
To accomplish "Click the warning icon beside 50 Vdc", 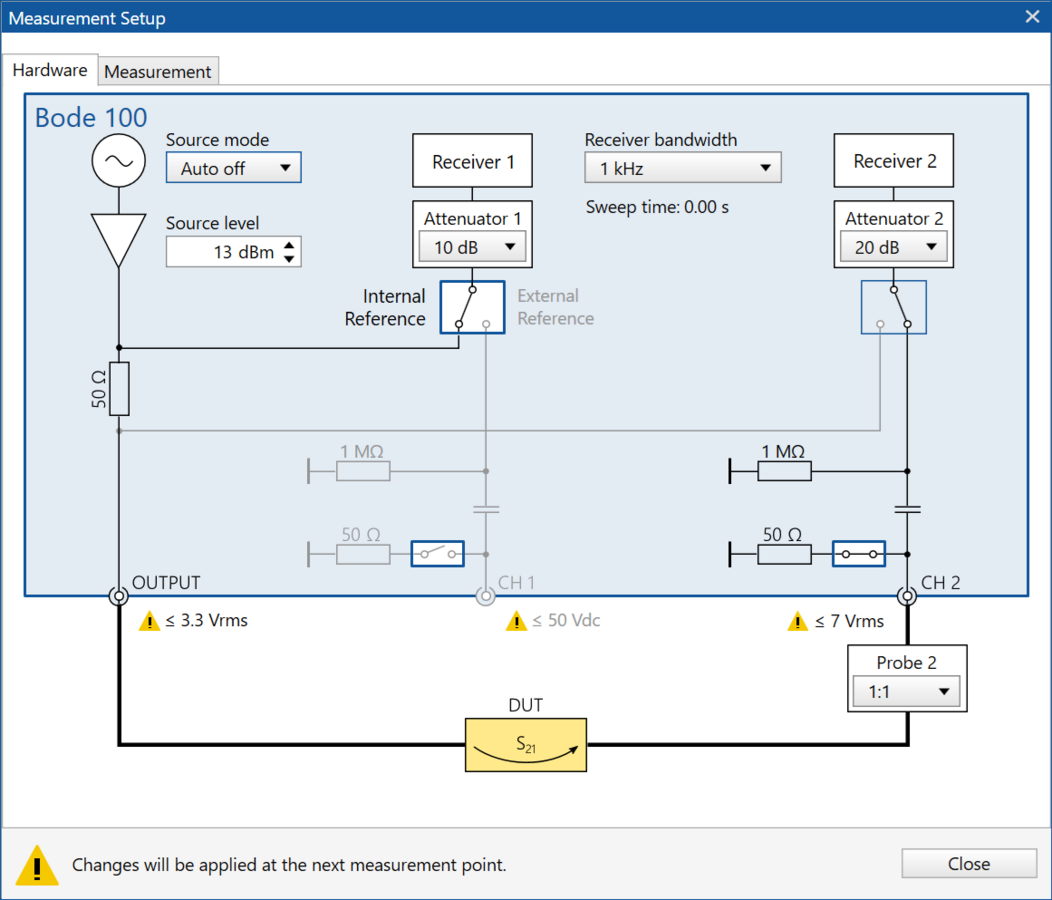I will click(516, 621).
